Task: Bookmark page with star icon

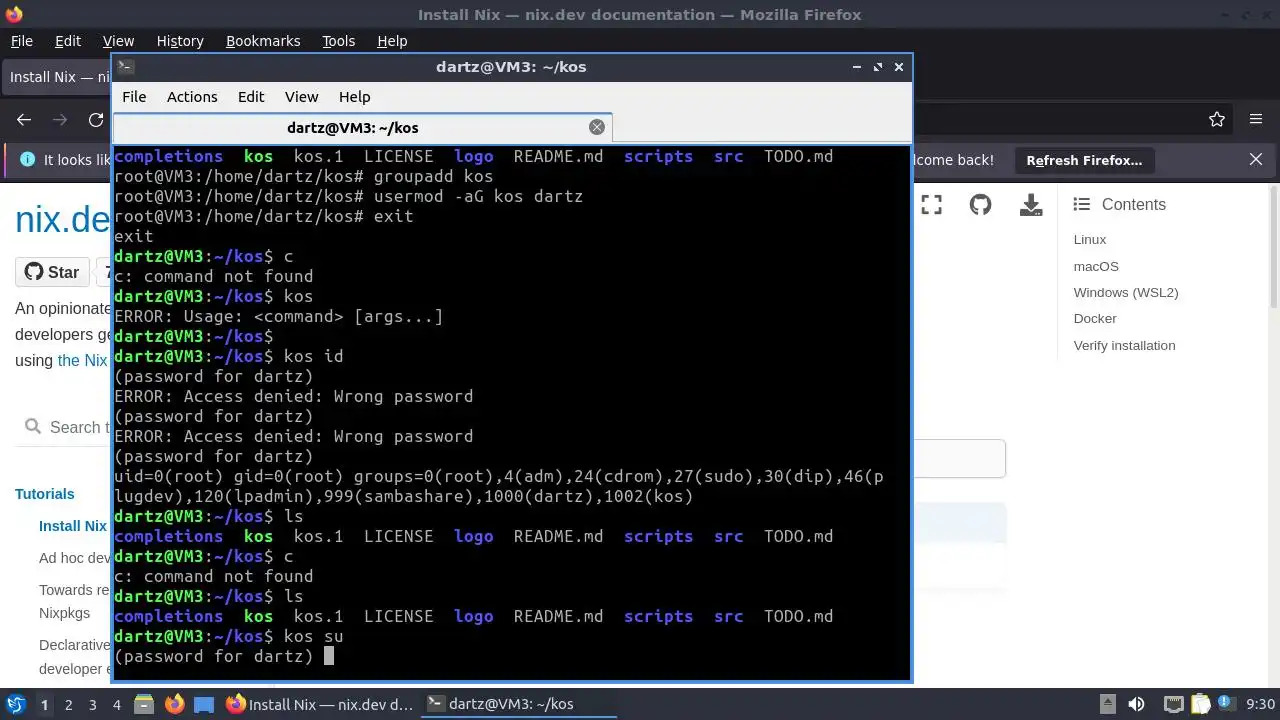Action: pos(1217,119)
